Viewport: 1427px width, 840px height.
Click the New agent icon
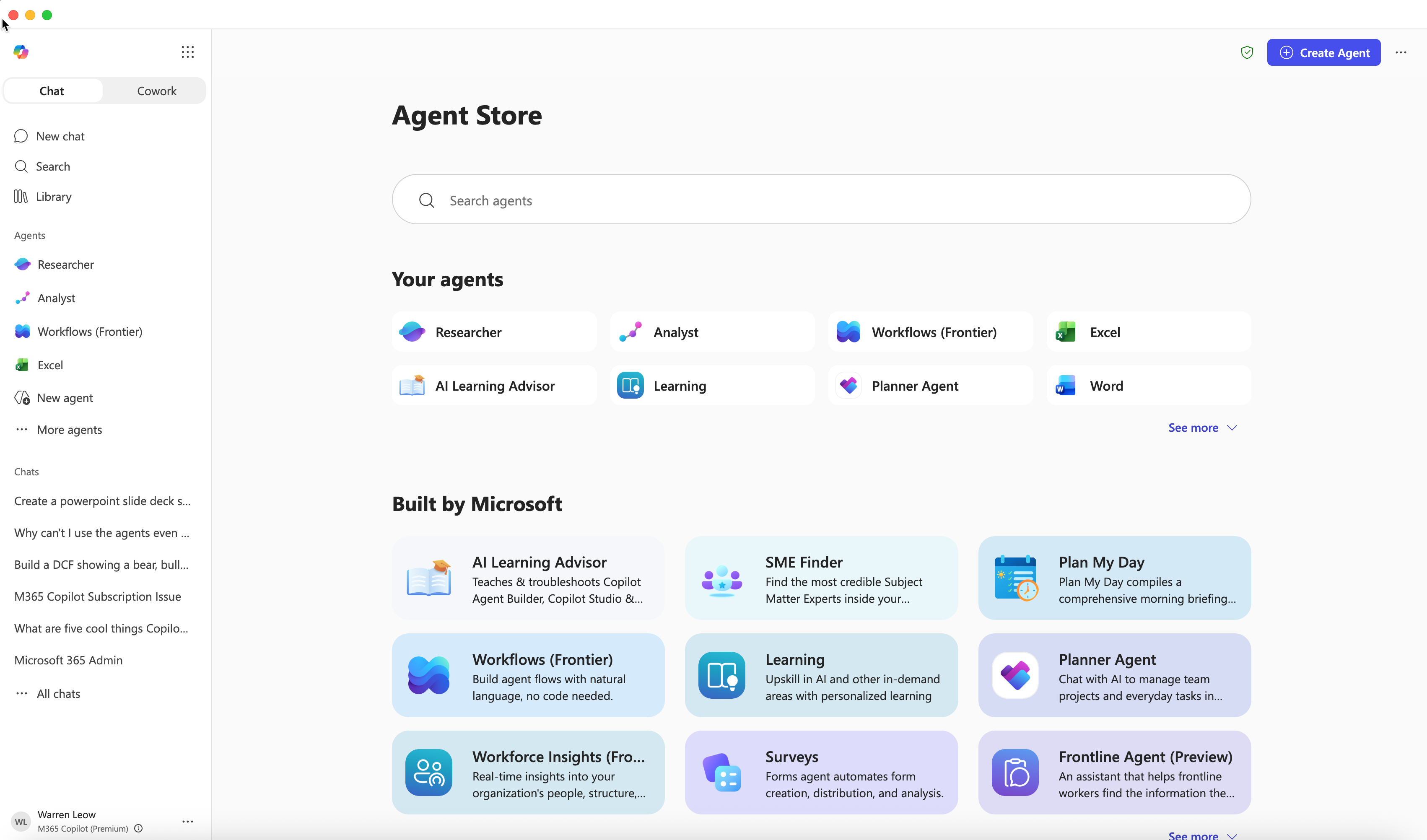point(22,398)
